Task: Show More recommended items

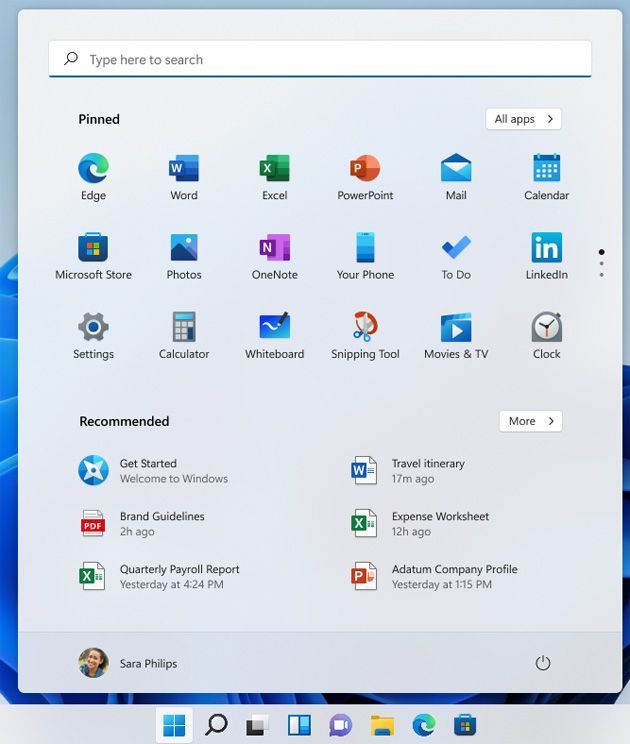Action: pyautogui.click(x=530, y=421)
